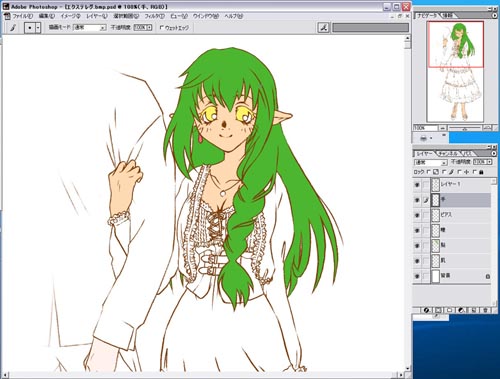
Task: Create new adjustment layer icon
Action: point(462,310)
